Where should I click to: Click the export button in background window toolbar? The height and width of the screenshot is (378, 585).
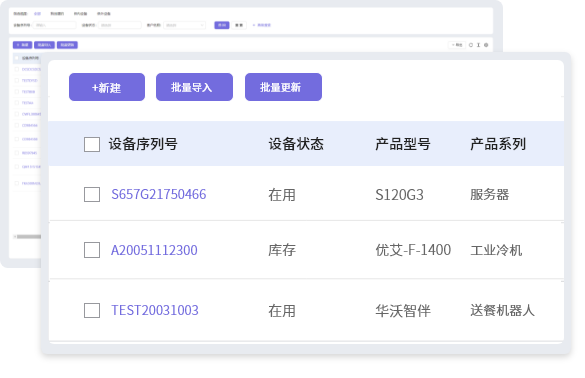[x=457, y=45]
